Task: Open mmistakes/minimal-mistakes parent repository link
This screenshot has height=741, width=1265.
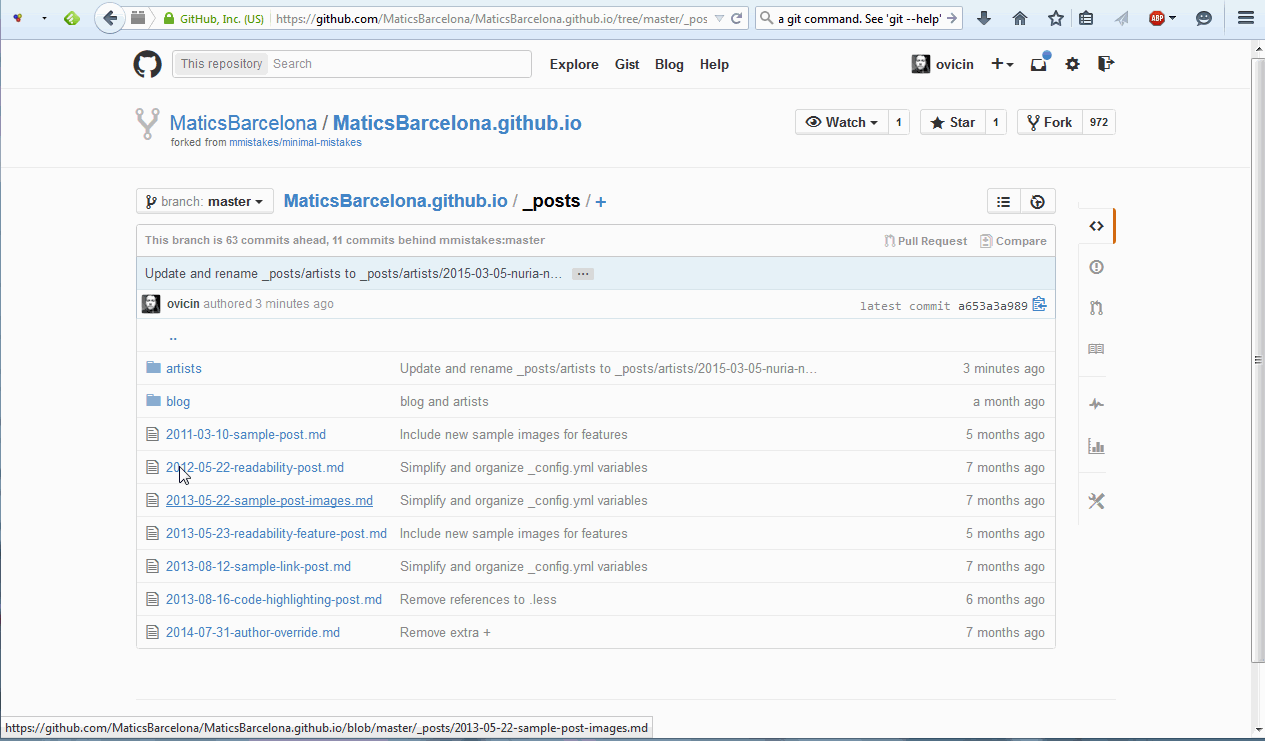Action: [295, 143]
